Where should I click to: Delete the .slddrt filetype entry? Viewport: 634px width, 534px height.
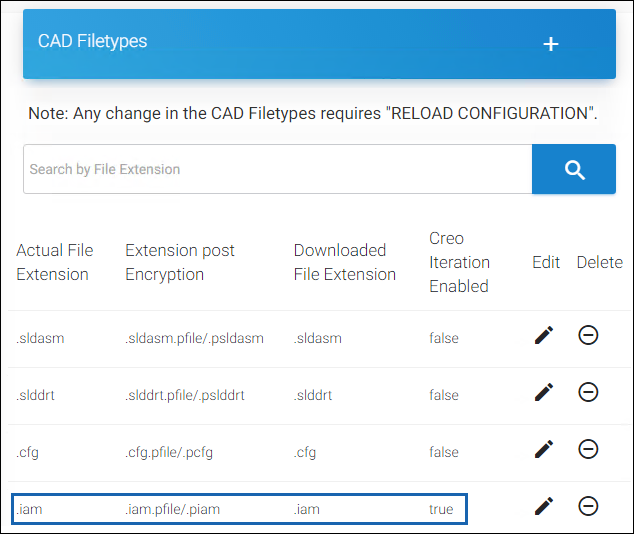click(589, 393)
